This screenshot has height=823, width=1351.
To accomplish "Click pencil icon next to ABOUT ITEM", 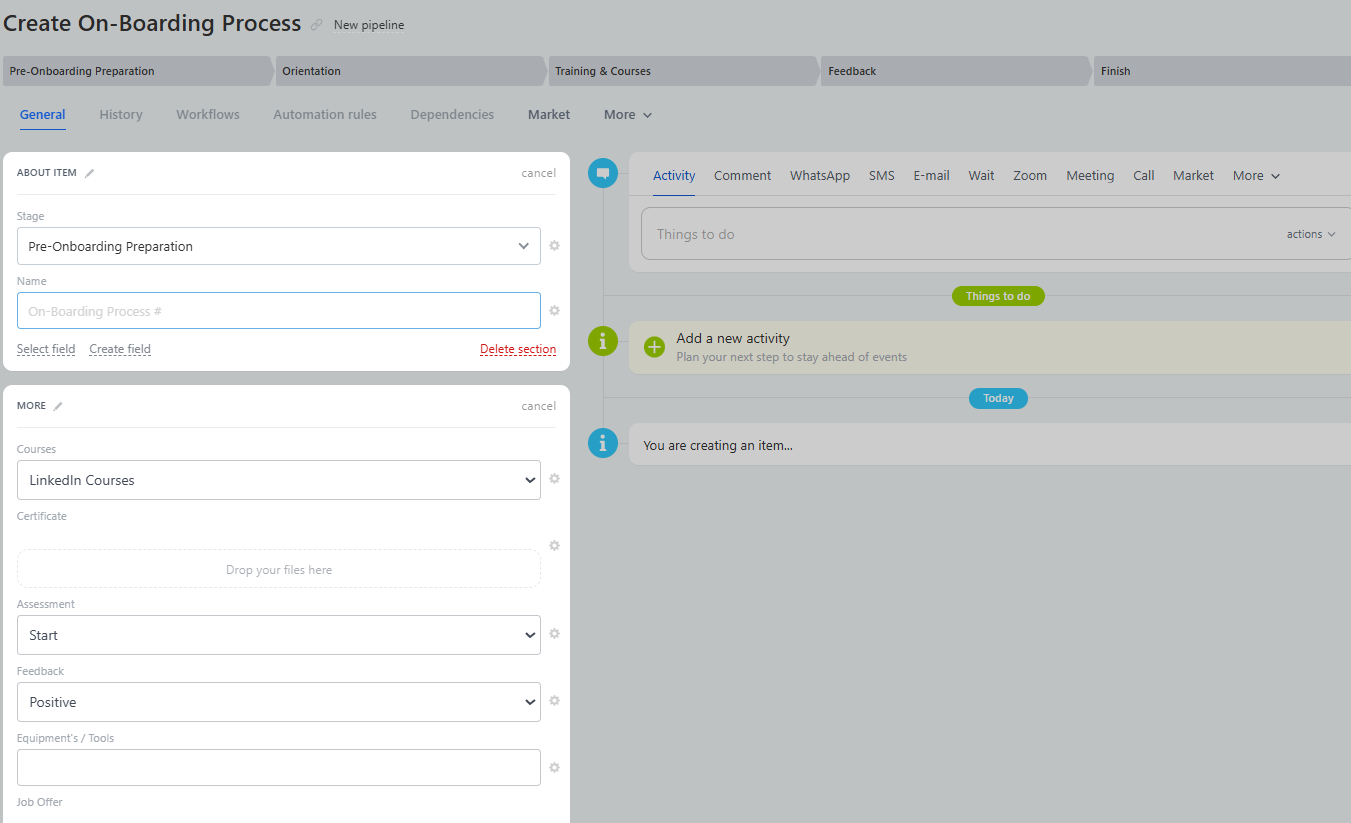I will tap(90, 173).
